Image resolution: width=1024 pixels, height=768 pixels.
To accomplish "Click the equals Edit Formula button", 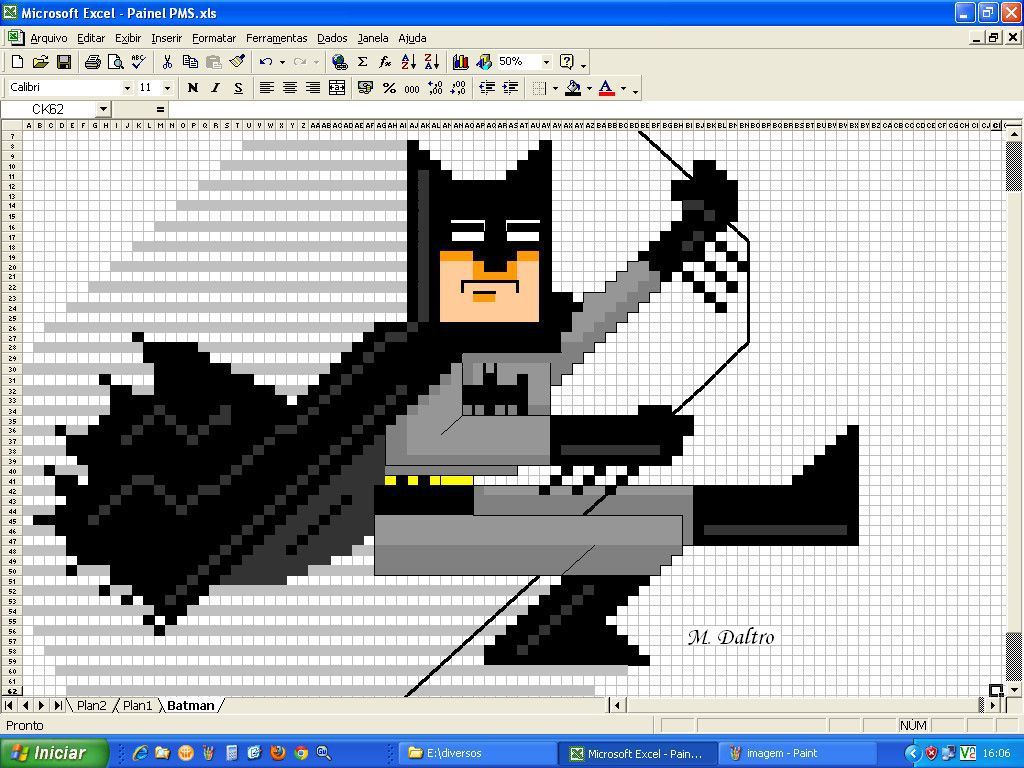I will coord(160,109).
